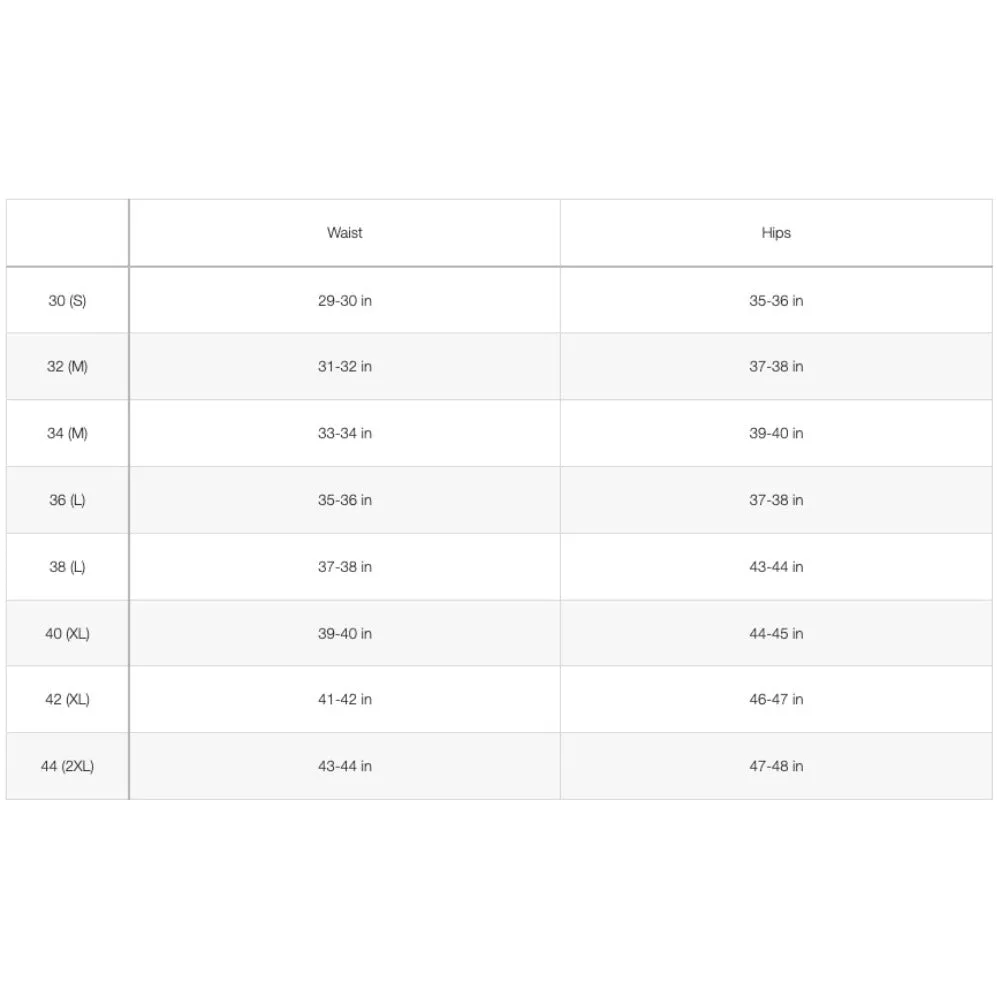The image size is (1001, 1001).
Task: Click the 46-47 in hips cell
Action: point(776,700)
